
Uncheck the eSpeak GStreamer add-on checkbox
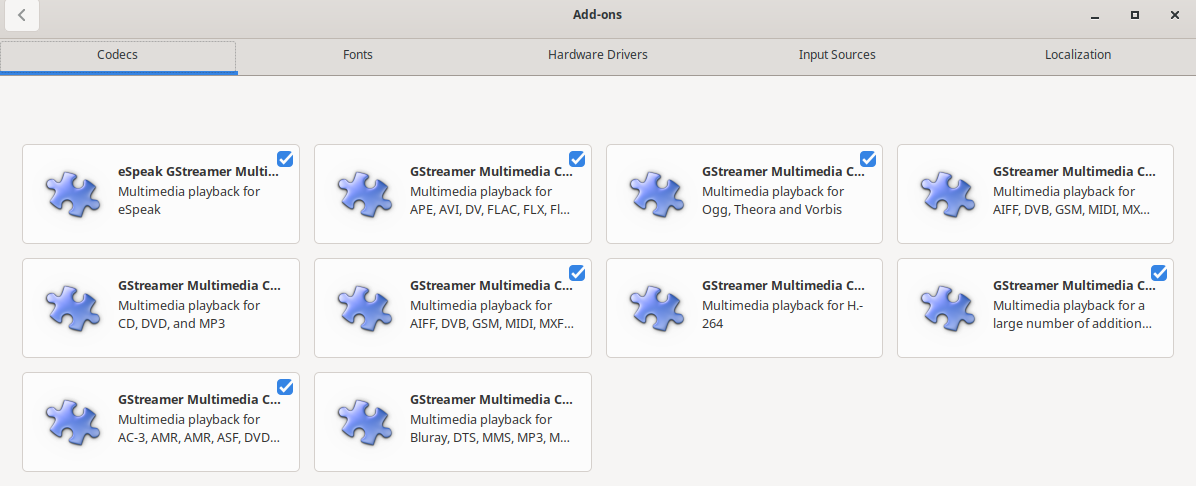(x=285, y=159)
